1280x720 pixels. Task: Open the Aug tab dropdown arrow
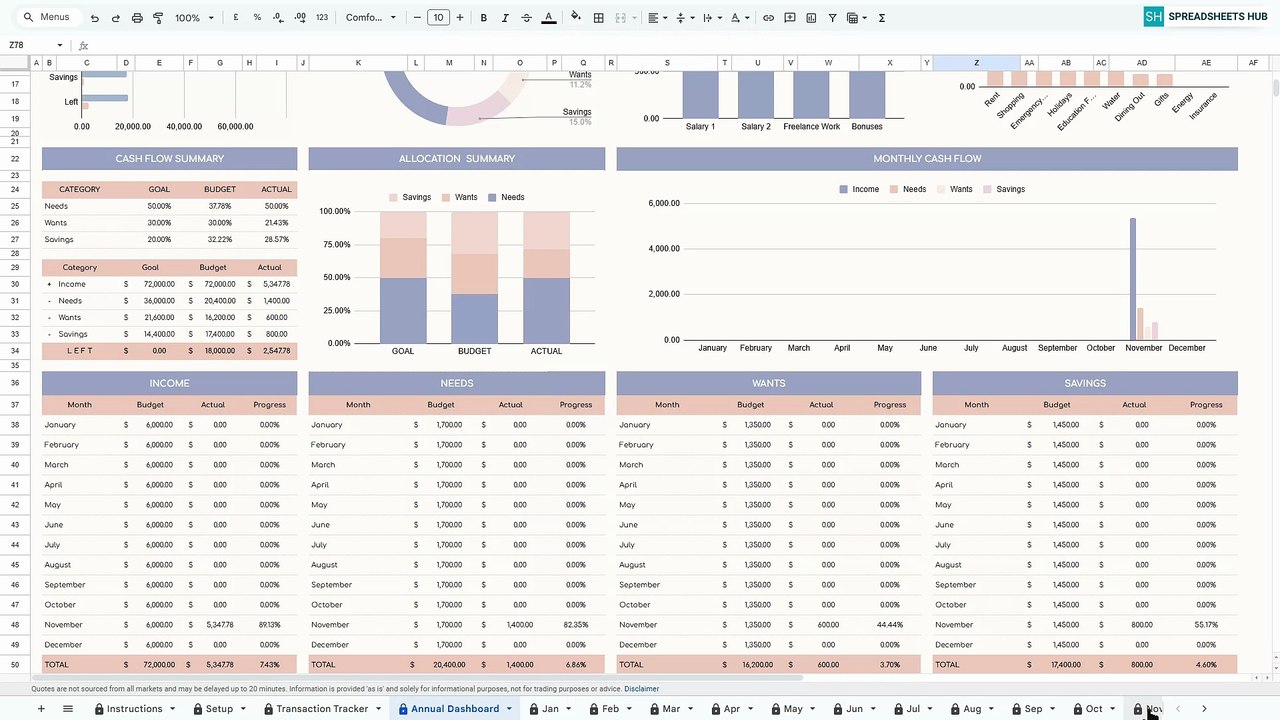coord(991,709)
